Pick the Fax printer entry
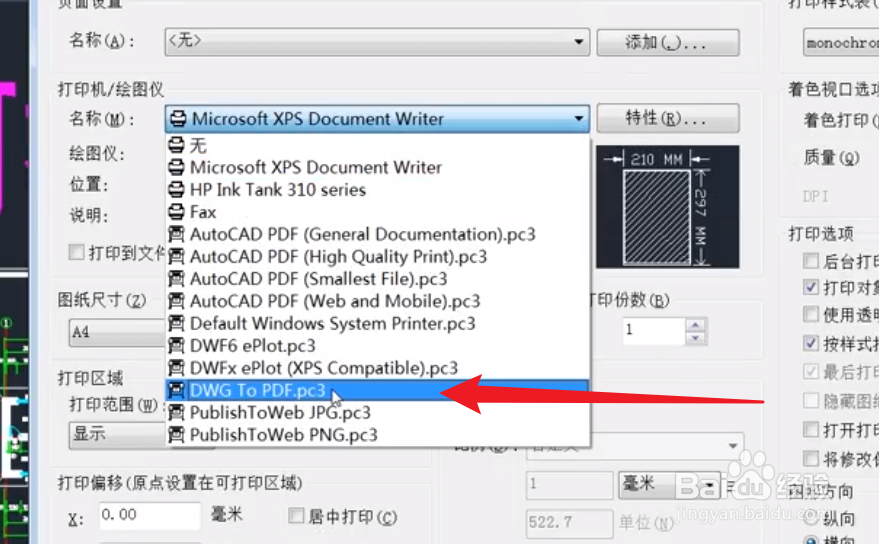This screenshot has height=544, width=879. click(377, 212)
